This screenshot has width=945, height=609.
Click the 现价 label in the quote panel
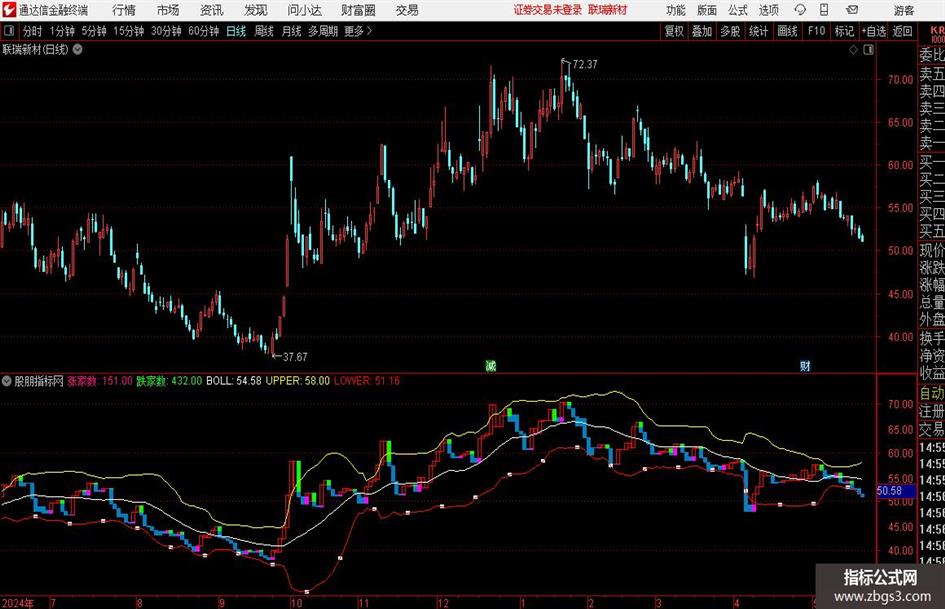[x=932, y=250]
